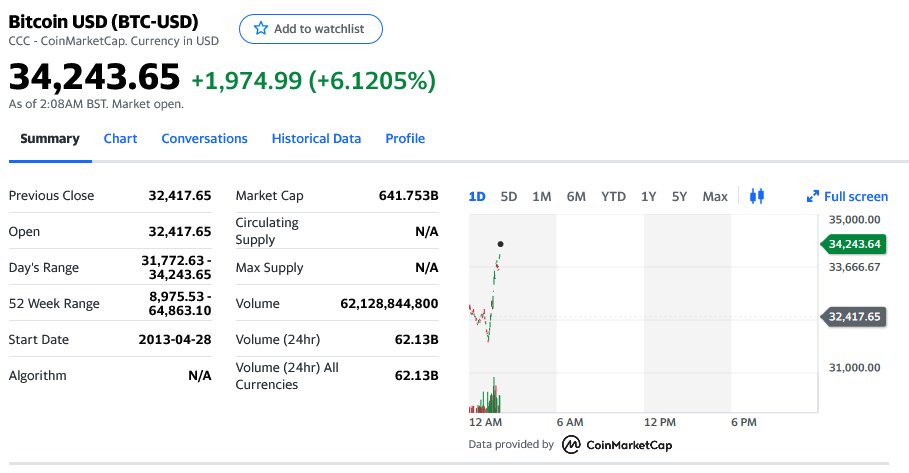Click the Open value 32,417.65

(x=180, y=231)
